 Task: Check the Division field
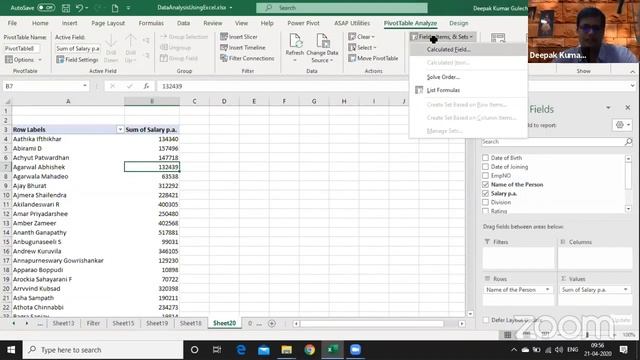pos(485,202)
